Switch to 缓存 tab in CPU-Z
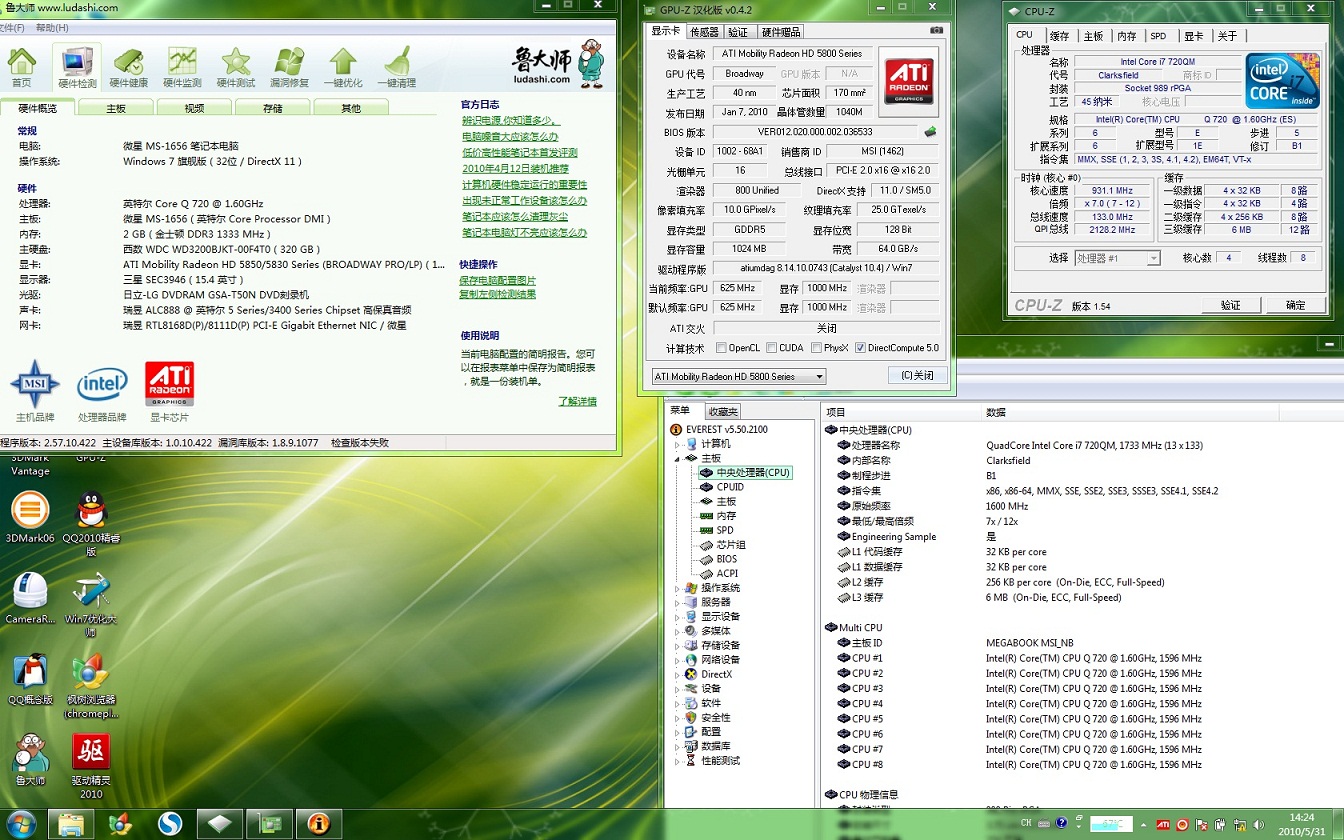1344x840 pixels. [1058, 36]
